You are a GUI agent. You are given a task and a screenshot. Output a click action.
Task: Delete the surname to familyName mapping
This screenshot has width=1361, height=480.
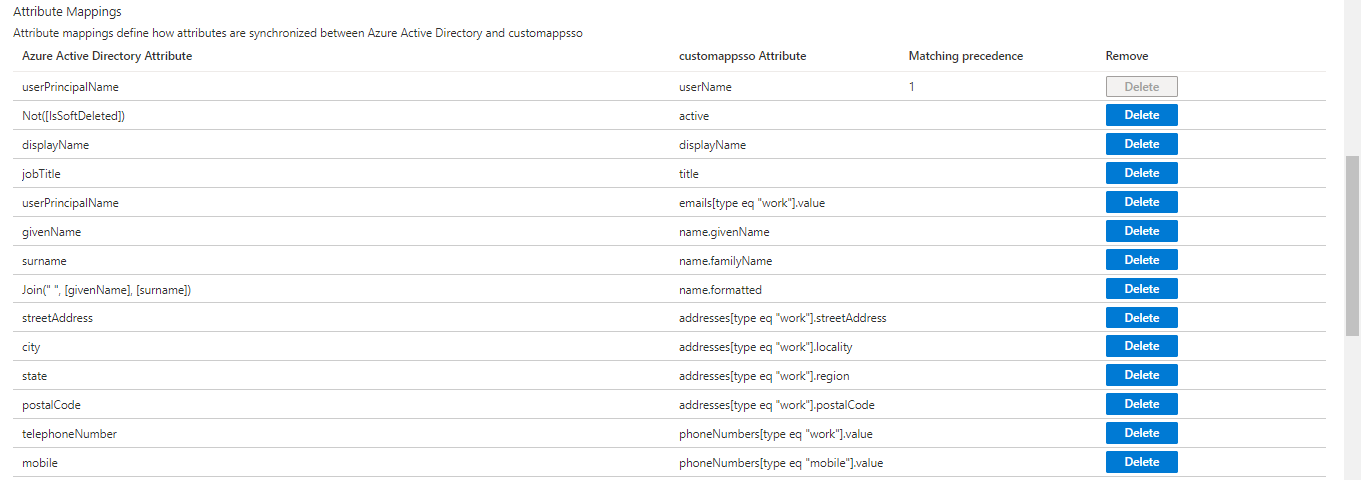tap(1141, 260)
